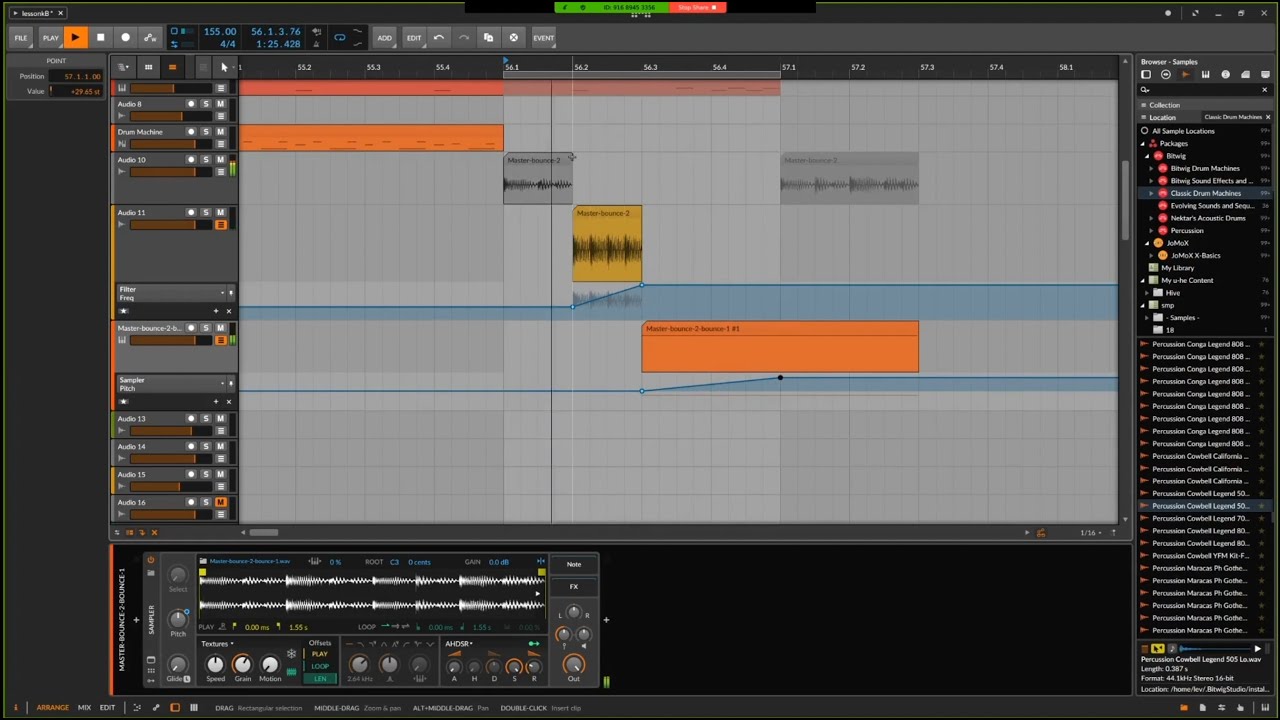Open Sampler Note chain button
Image resolution: width=1280 pixels, height=720 pixels.
[x=574, y=565]
